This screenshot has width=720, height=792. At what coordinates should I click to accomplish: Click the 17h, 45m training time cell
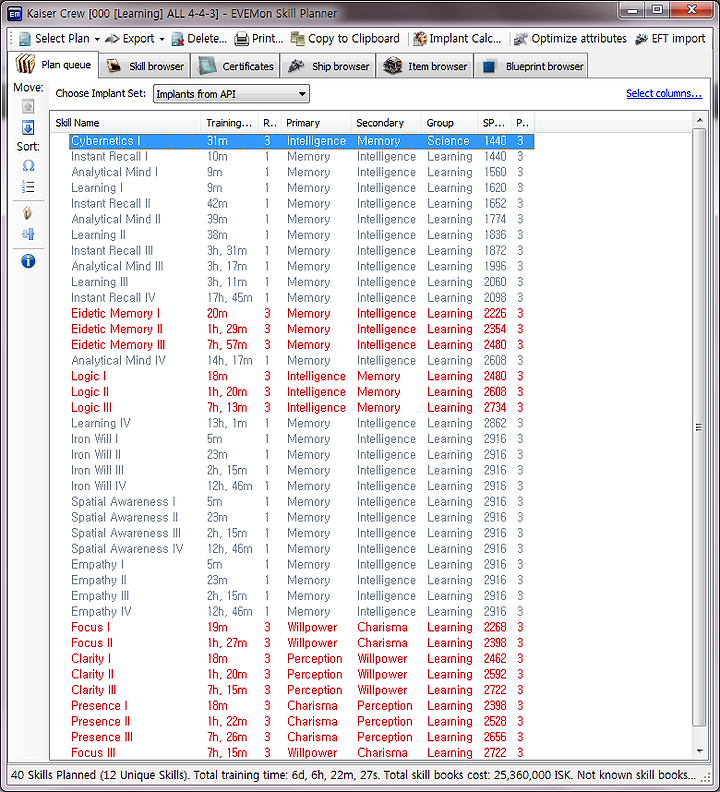229,298
